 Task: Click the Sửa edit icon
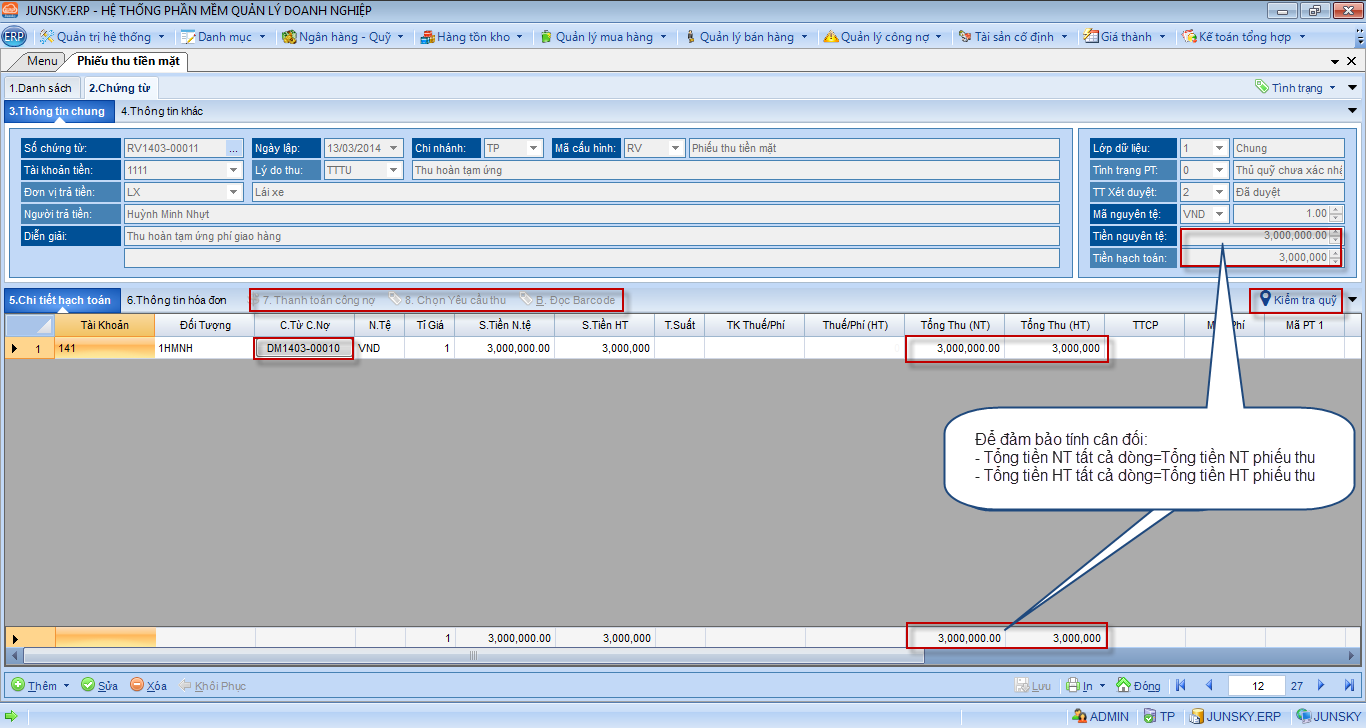point(88,686)
